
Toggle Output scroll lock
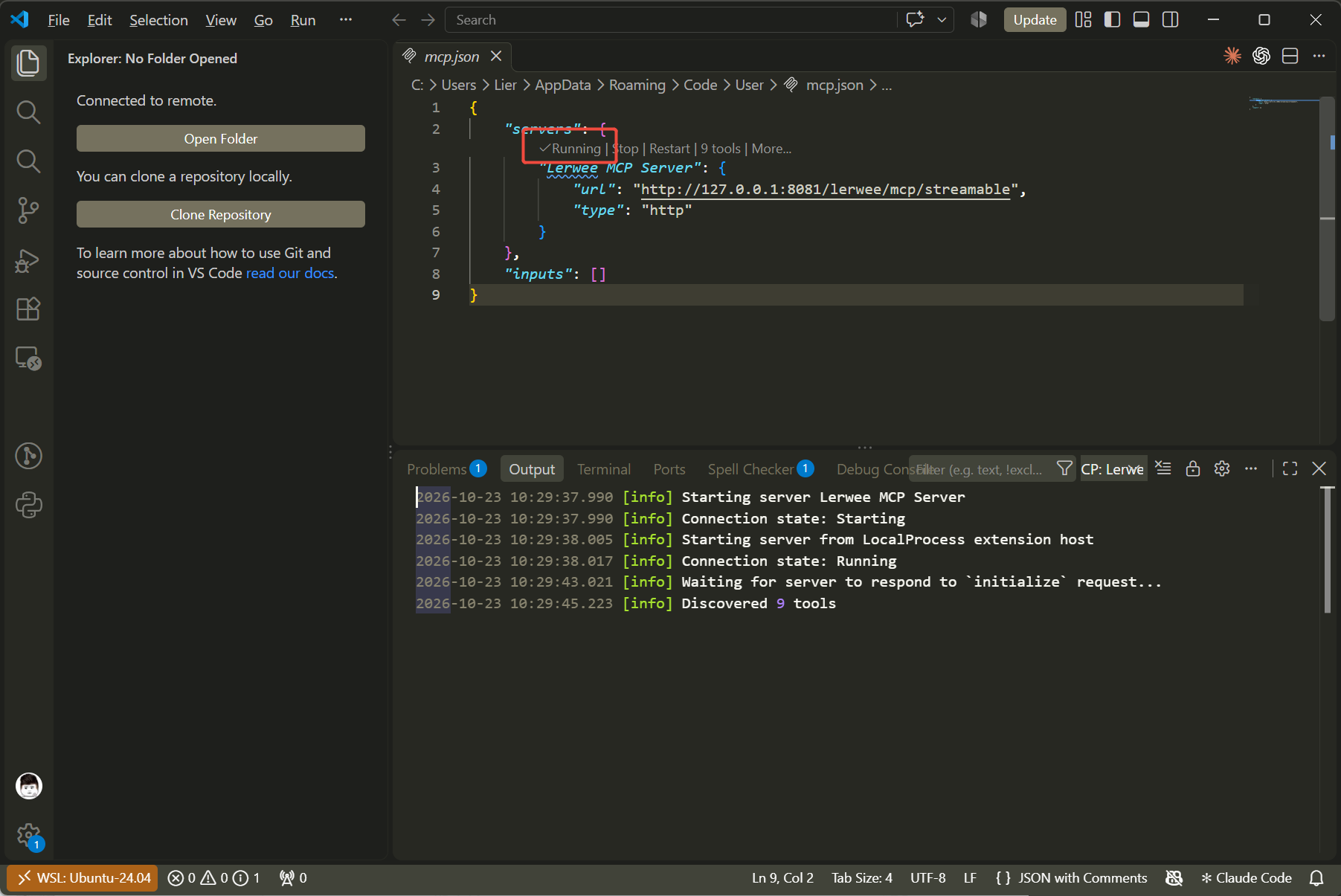pyautogui.click(x=1193, y=468)
